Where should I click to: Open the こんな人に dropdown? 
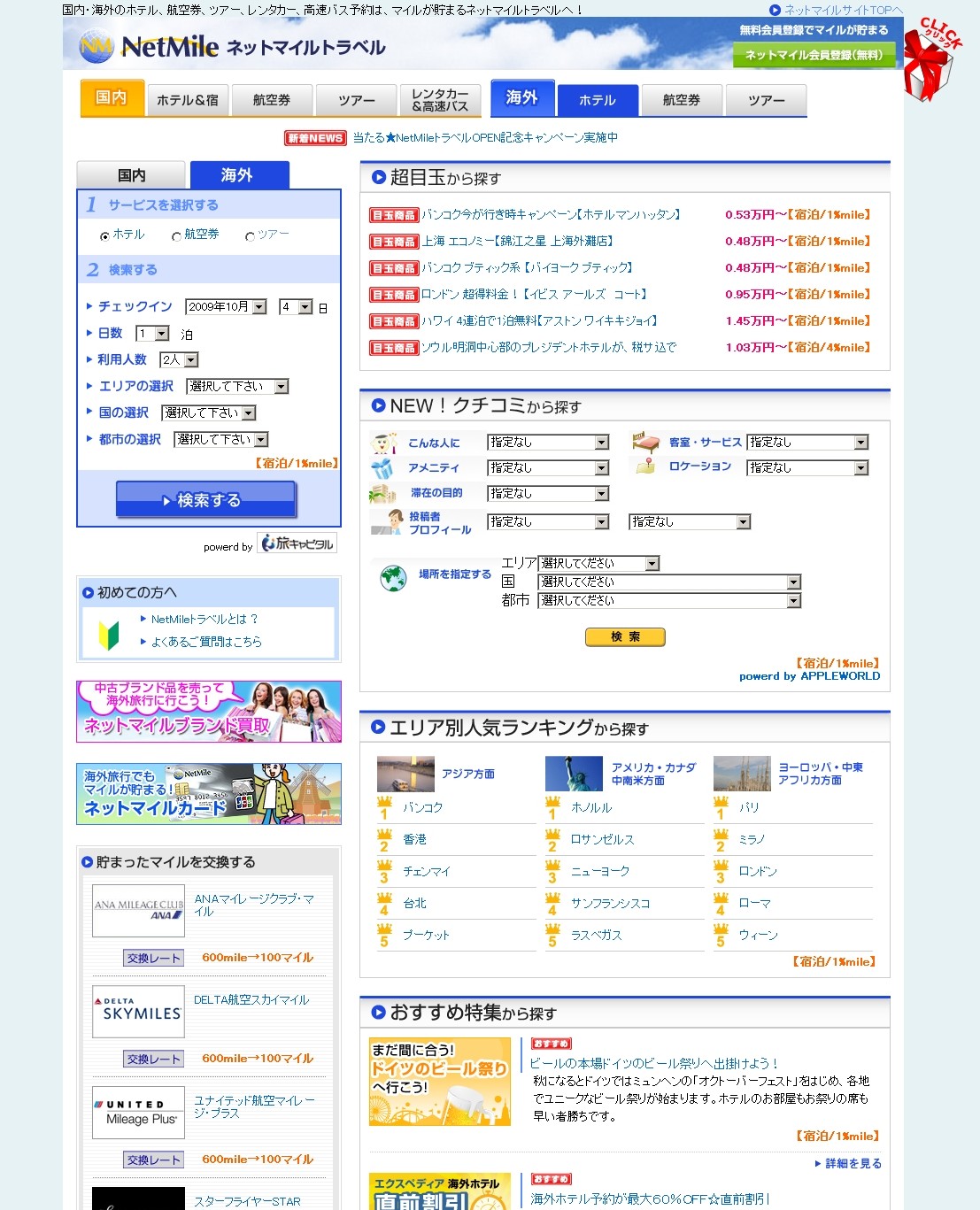coord(548,443)
